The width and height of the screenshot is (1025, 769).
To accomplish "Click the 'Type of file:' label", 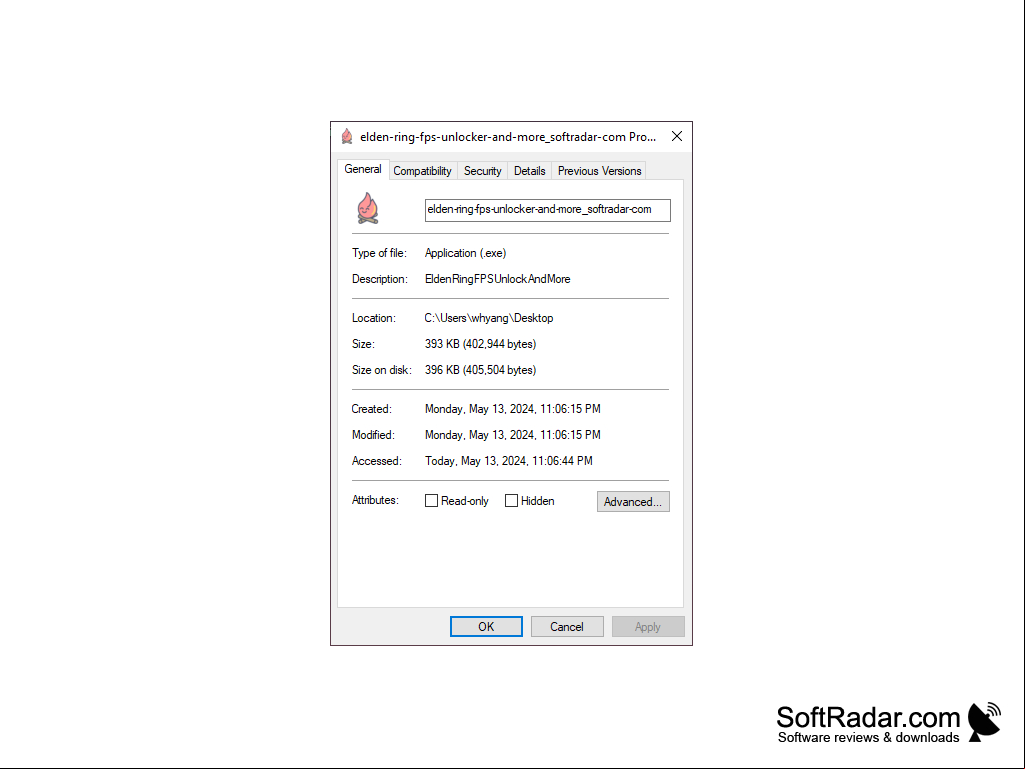I will point(379,253).
